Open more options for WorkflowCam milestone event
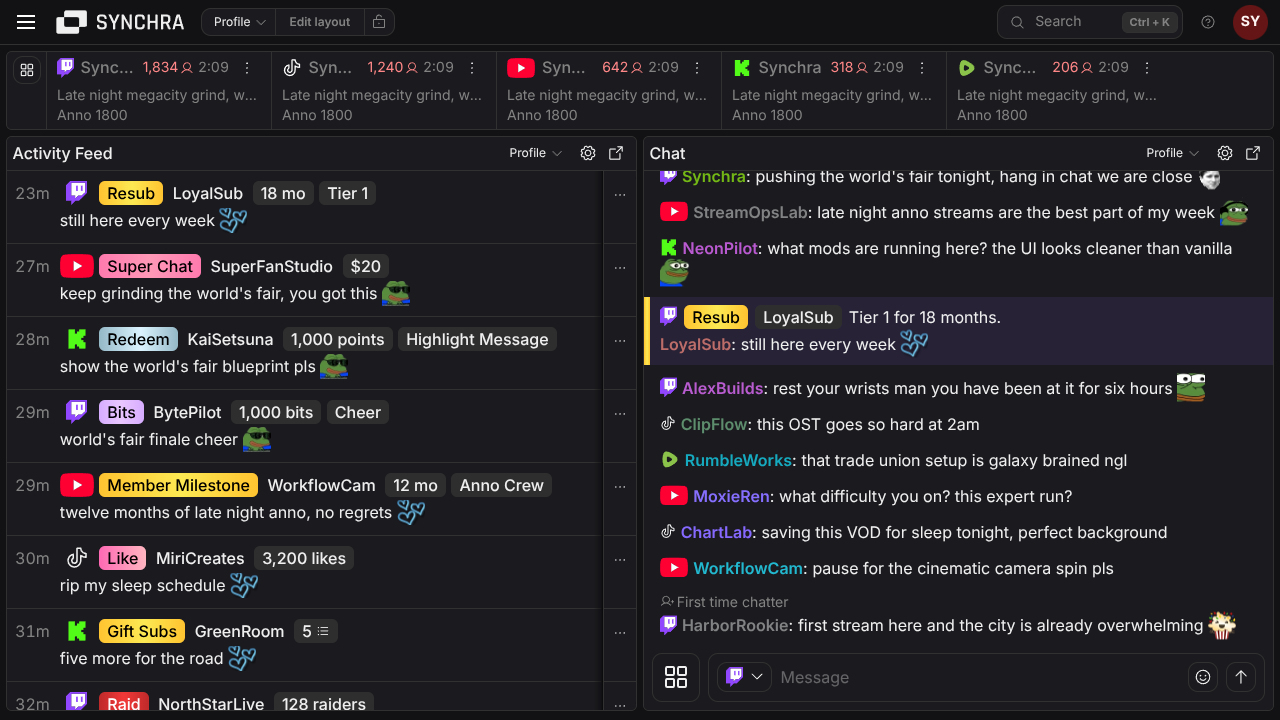 (x=620, y=487)
